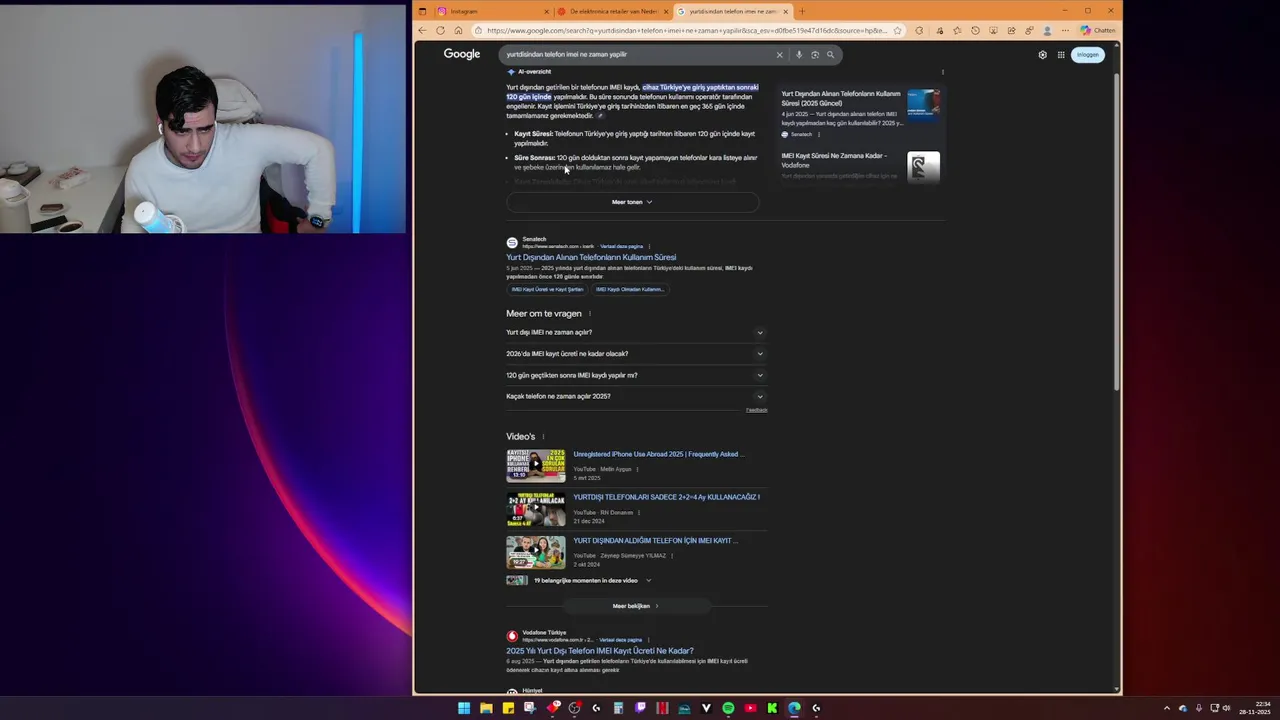Show hidden system tray icons chevron

[1166, 708]
